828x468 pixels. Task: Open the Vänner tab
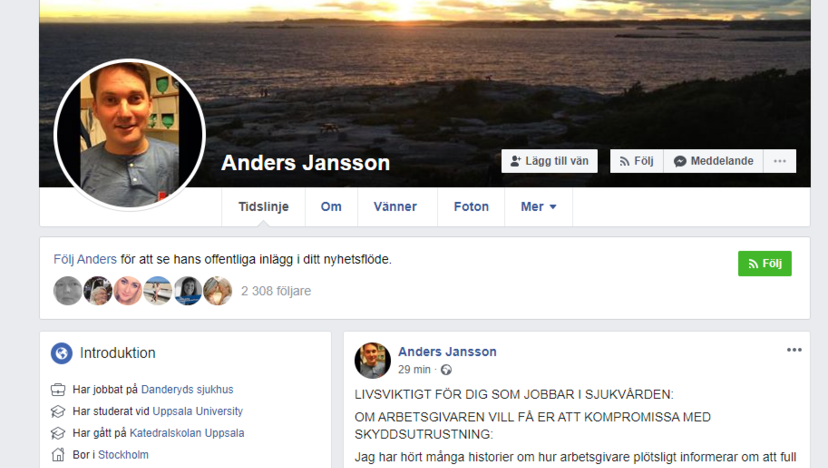point(395,207)
